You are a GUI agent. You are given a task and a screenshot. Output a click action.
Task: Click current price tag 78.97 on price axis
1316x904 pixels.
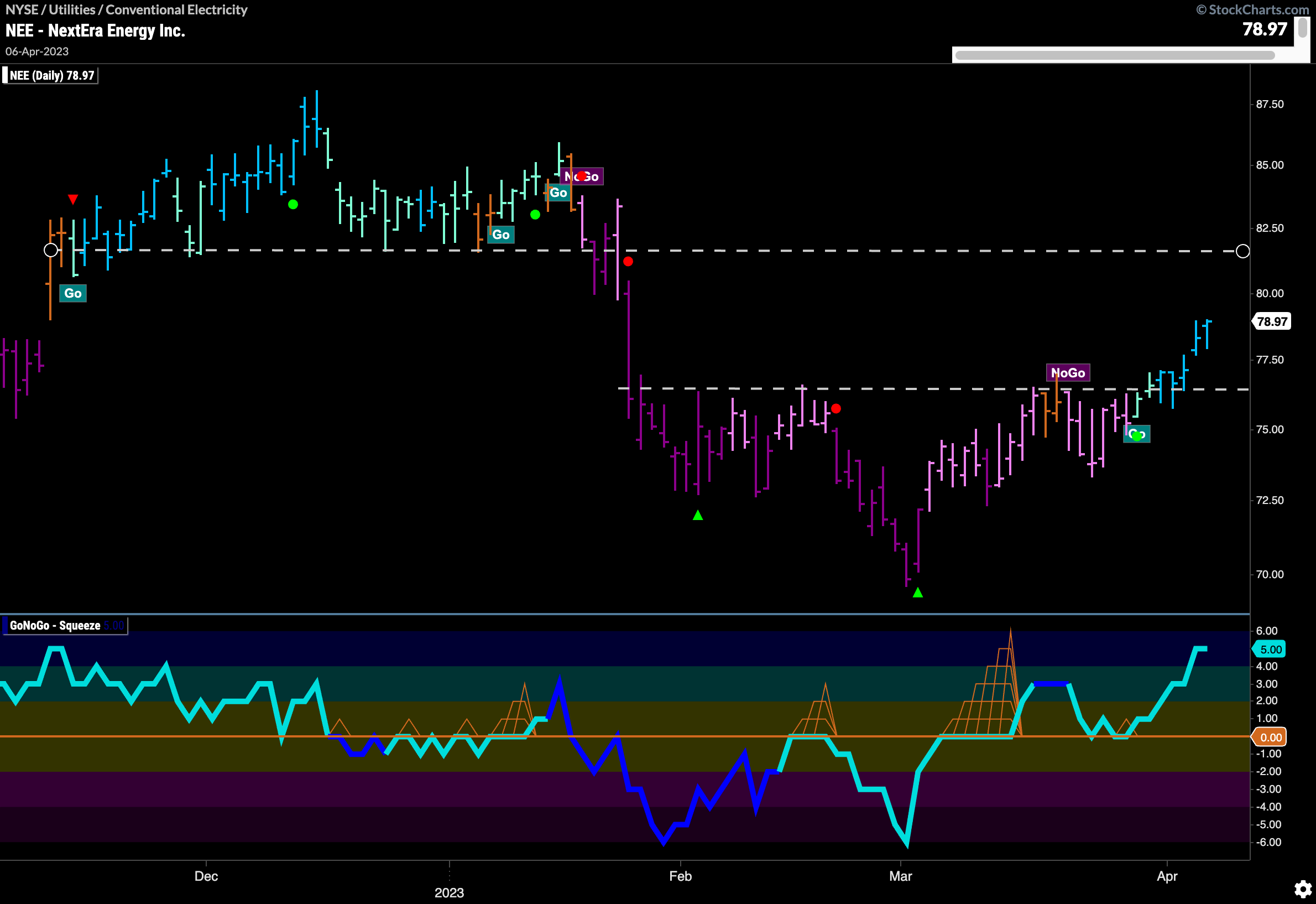point(1272,321)
